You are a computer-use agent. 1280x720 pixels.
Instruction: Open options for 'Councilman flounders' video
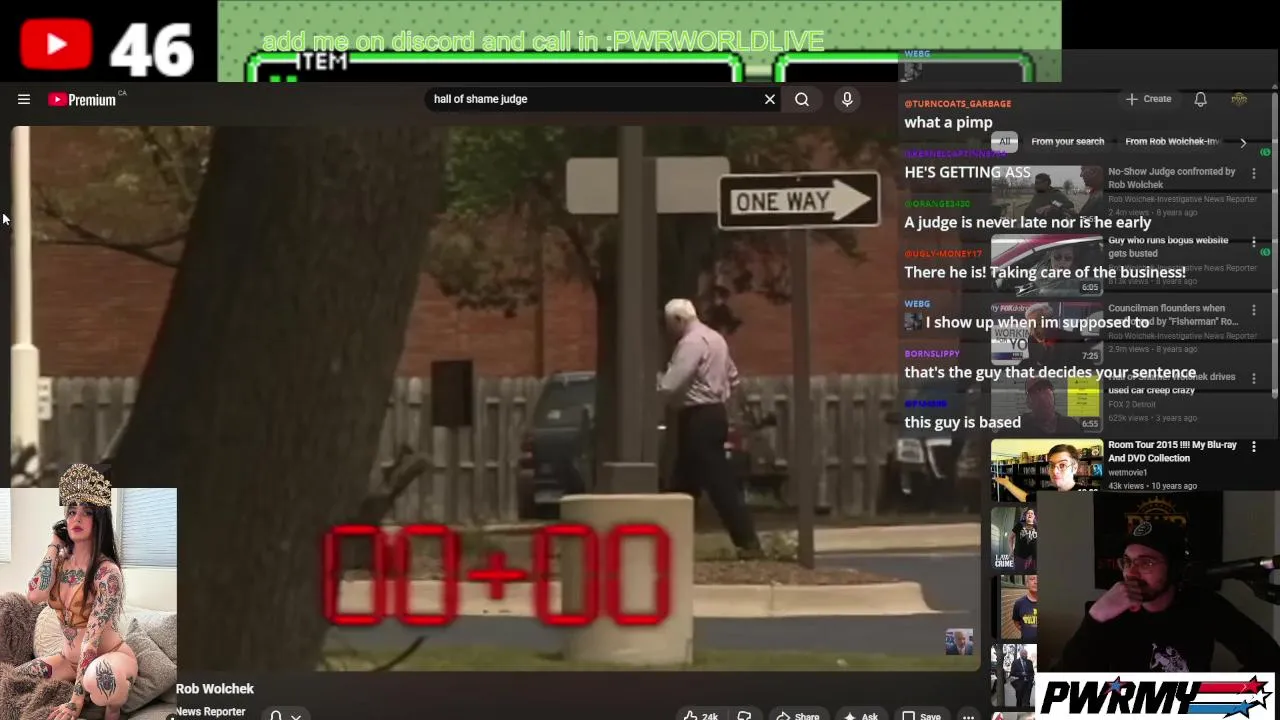[x=1254, y=310]
